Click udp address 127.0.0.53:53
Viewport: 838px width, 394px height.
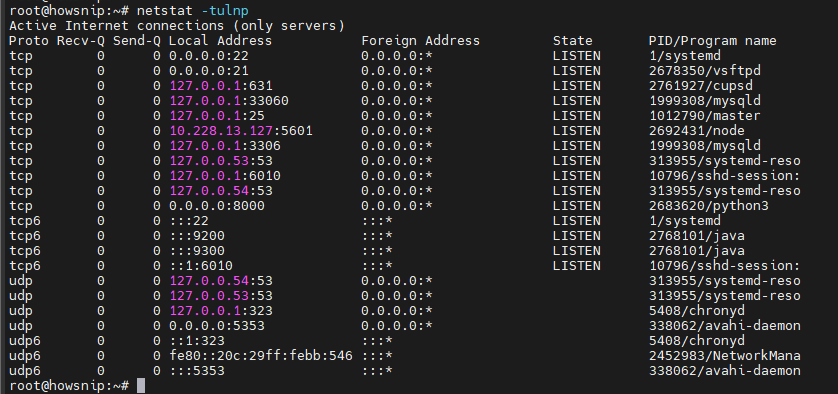click(221, 295)
